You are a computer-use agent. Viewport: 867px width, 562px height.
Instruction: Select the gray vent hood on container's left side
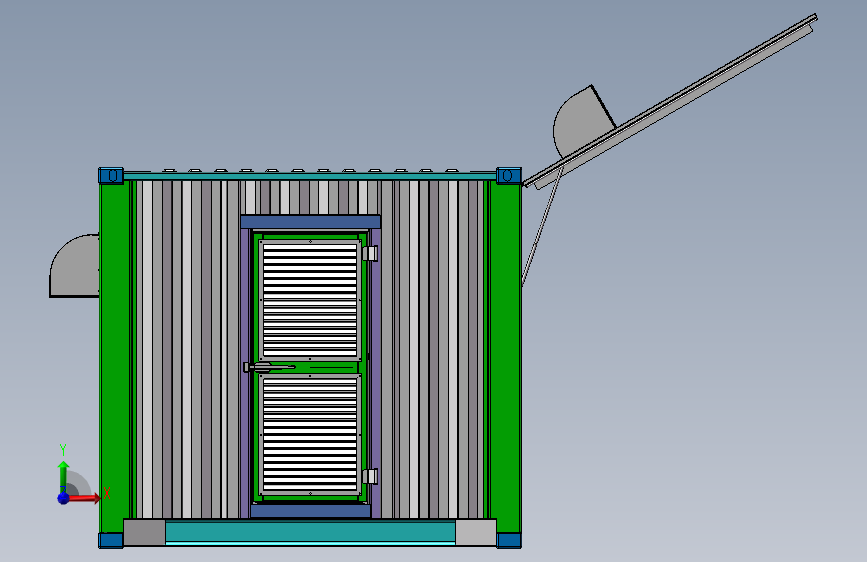(x=75, y=266)
